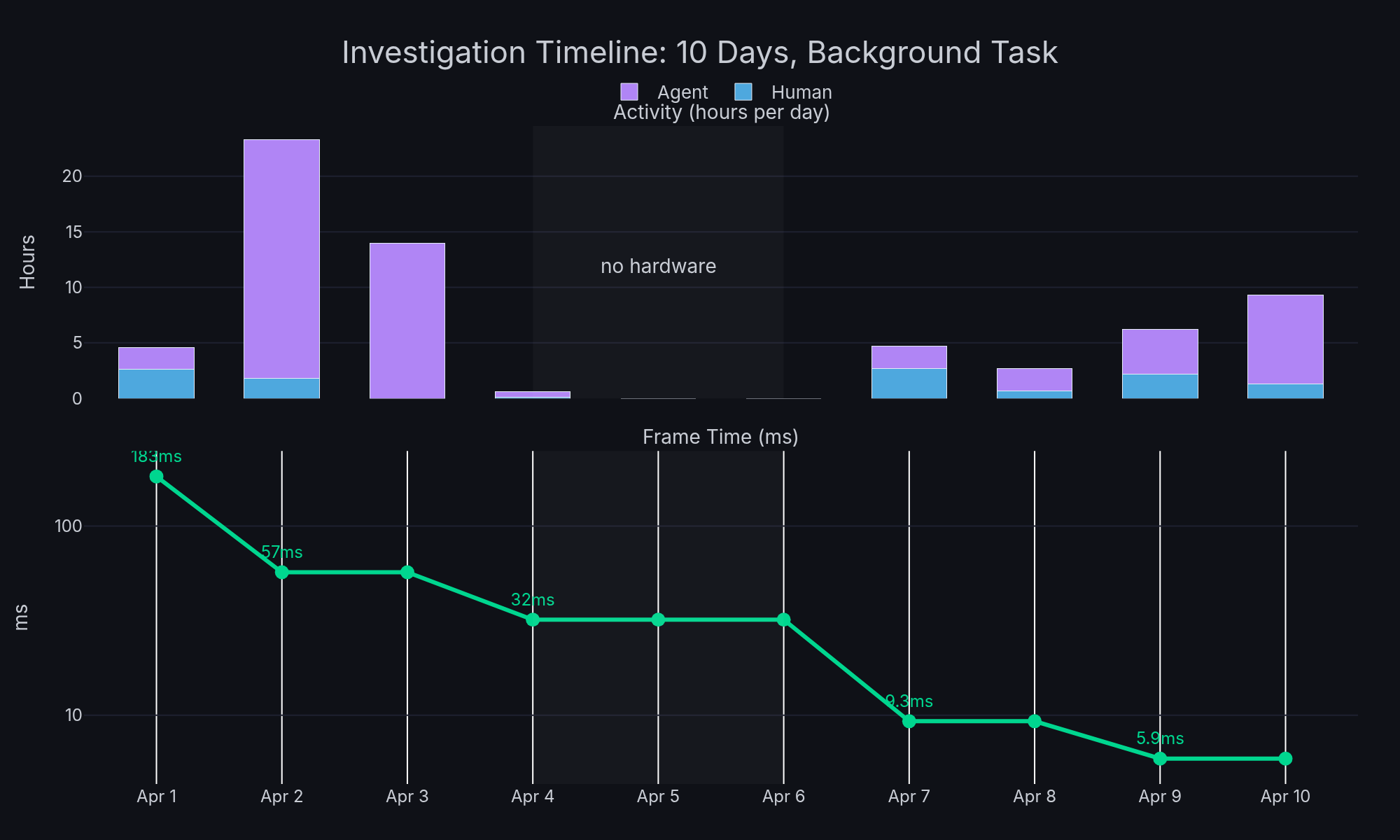Click the Hours axis label to expand options
This screenshot has width=1400, height=840.
(29, 262)
